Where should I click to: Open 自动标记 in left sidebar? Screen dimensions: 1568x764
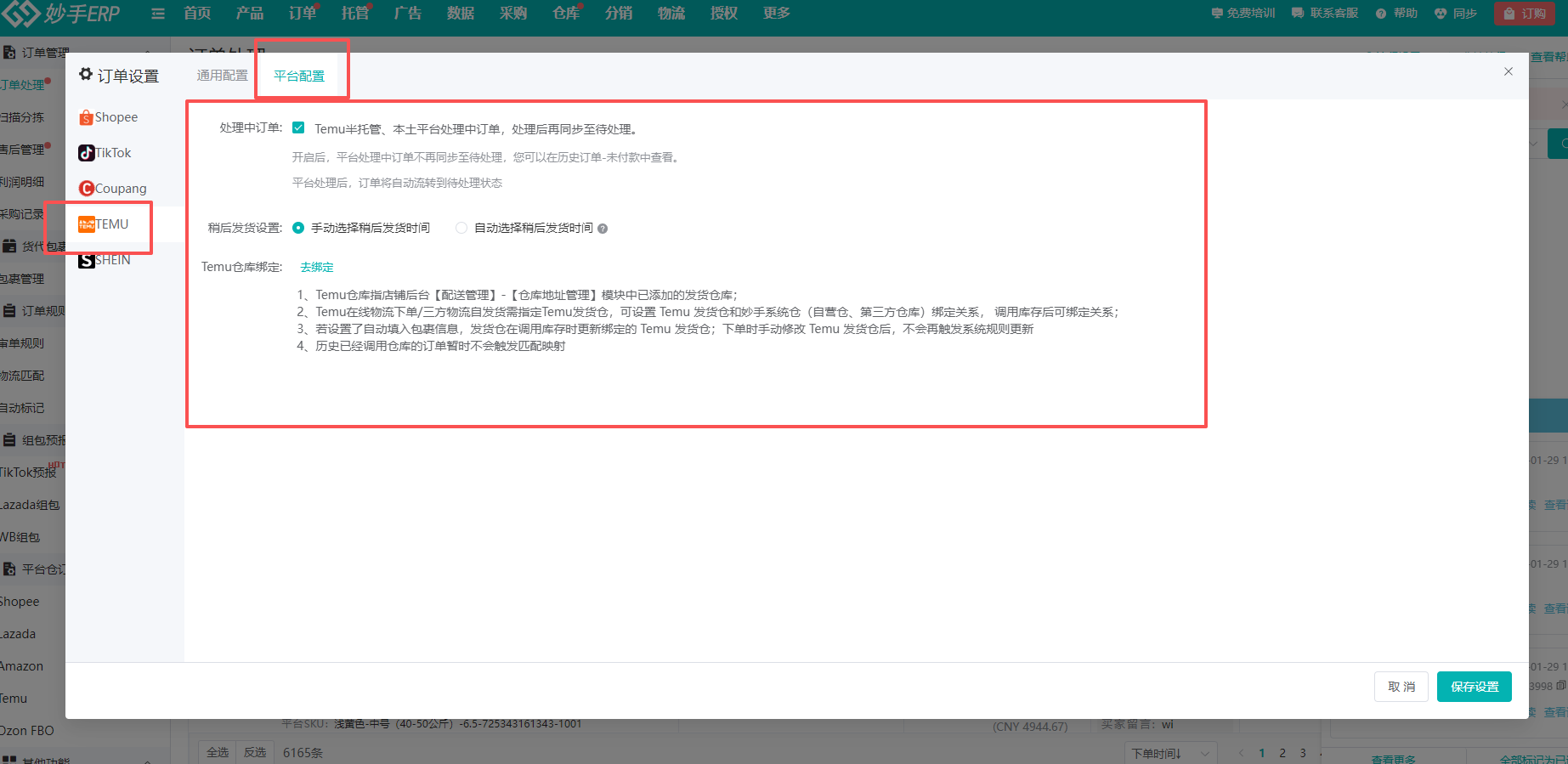click(x=22, y=408)
